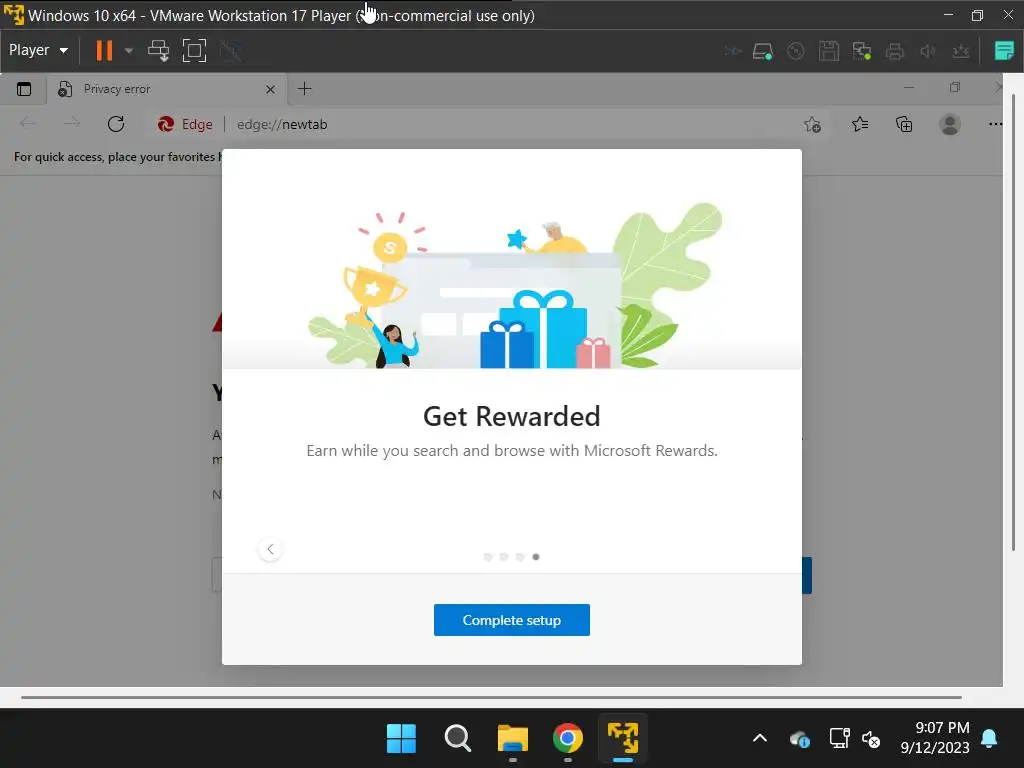Click the hard disk device icon
The image size is (1024, 768).
click(763, 51)
